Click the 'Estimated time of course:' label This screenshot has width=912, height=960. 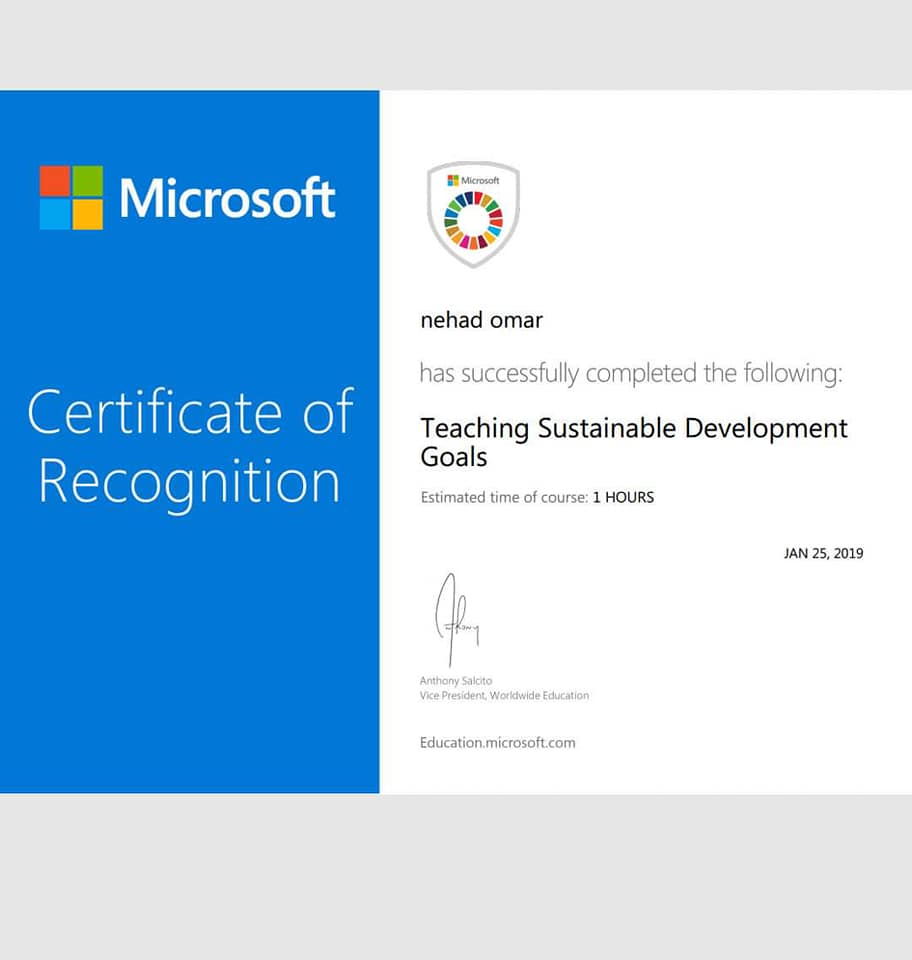504,497
